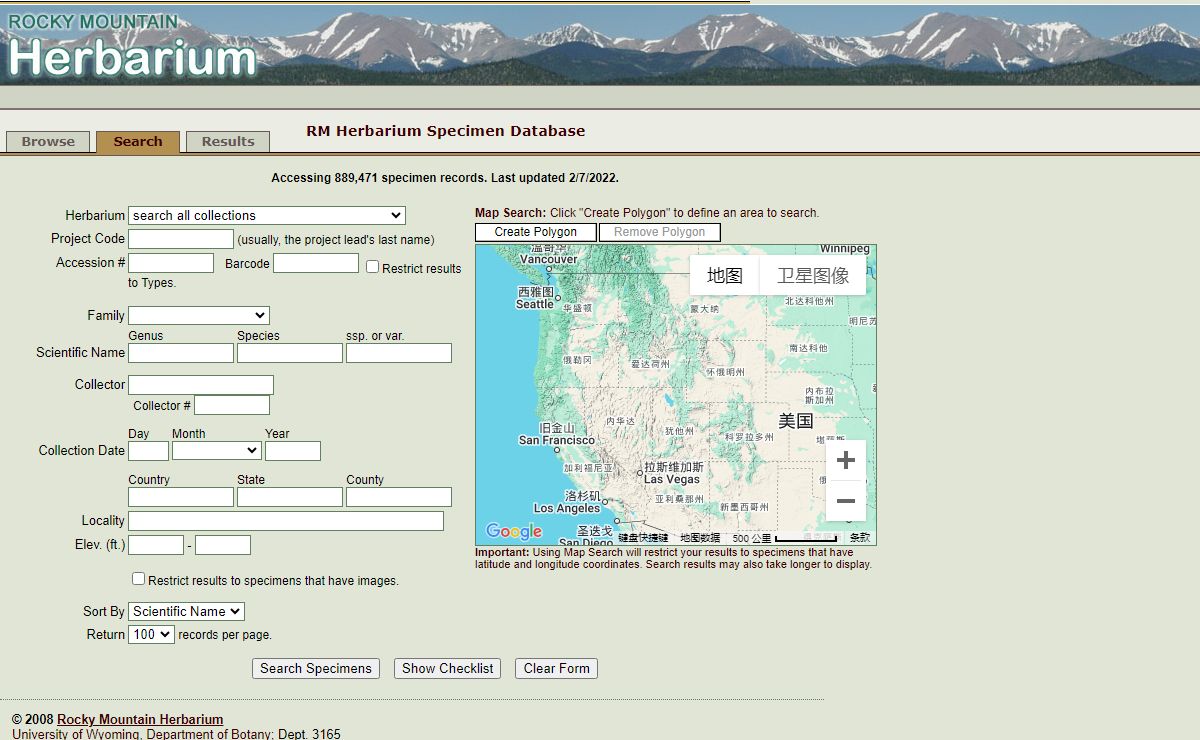This screenshot has height=740, width=1200.
Task: Click the Create Polygon button
Action: 536,232
